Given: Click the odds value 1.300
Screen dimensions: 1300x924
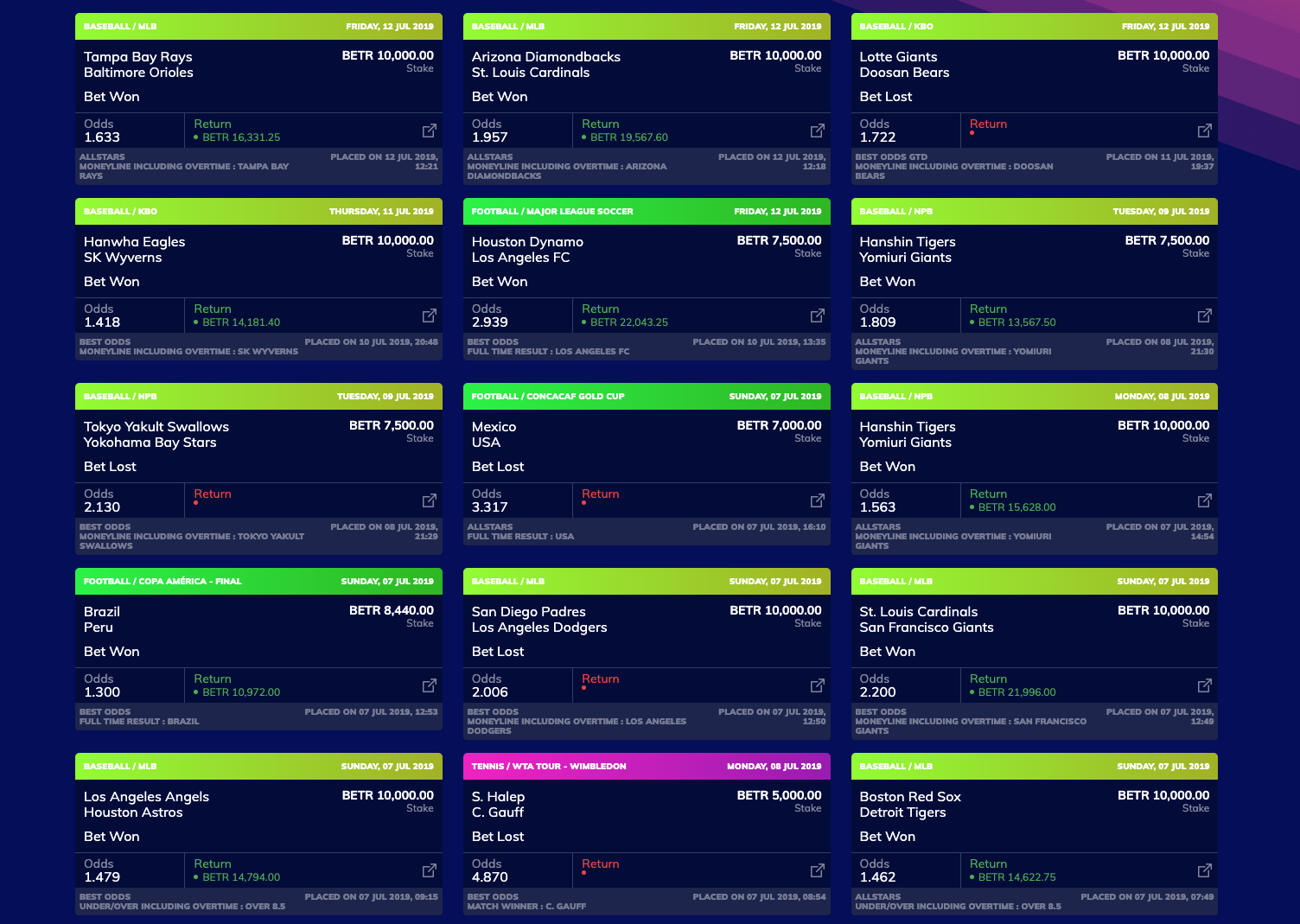Looking at the screenshot, I should 102,692.
